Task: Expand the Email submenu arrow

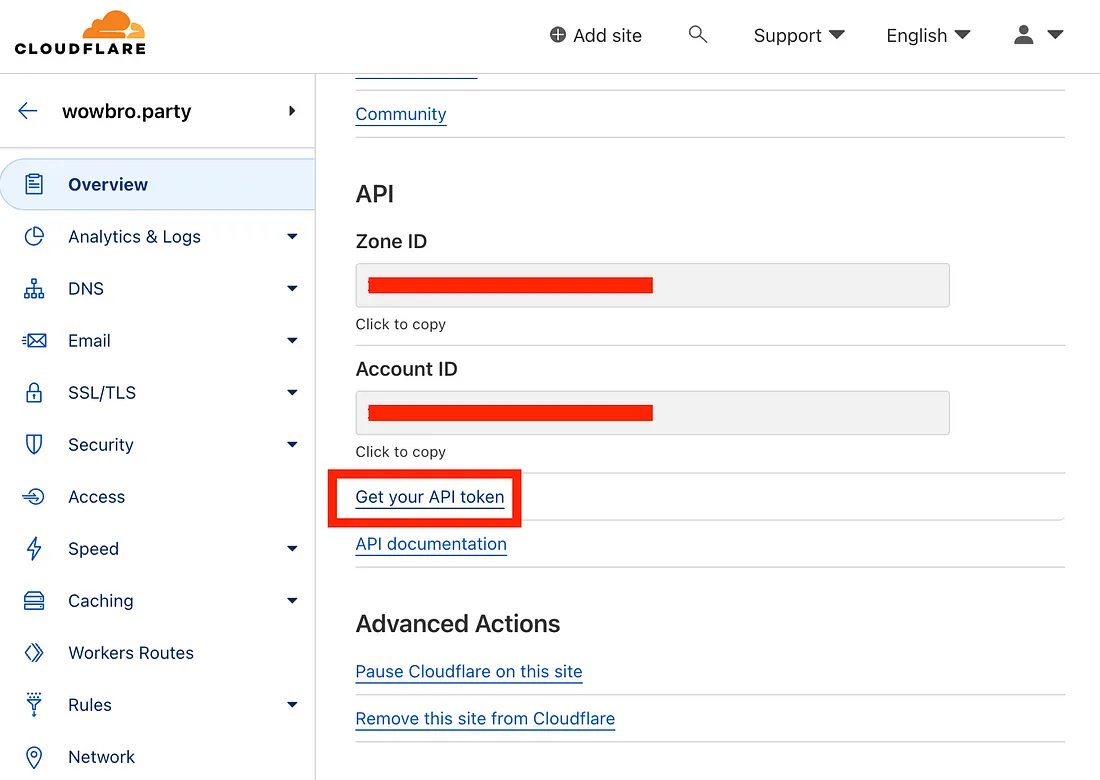Action: click(x=293, y=340)
